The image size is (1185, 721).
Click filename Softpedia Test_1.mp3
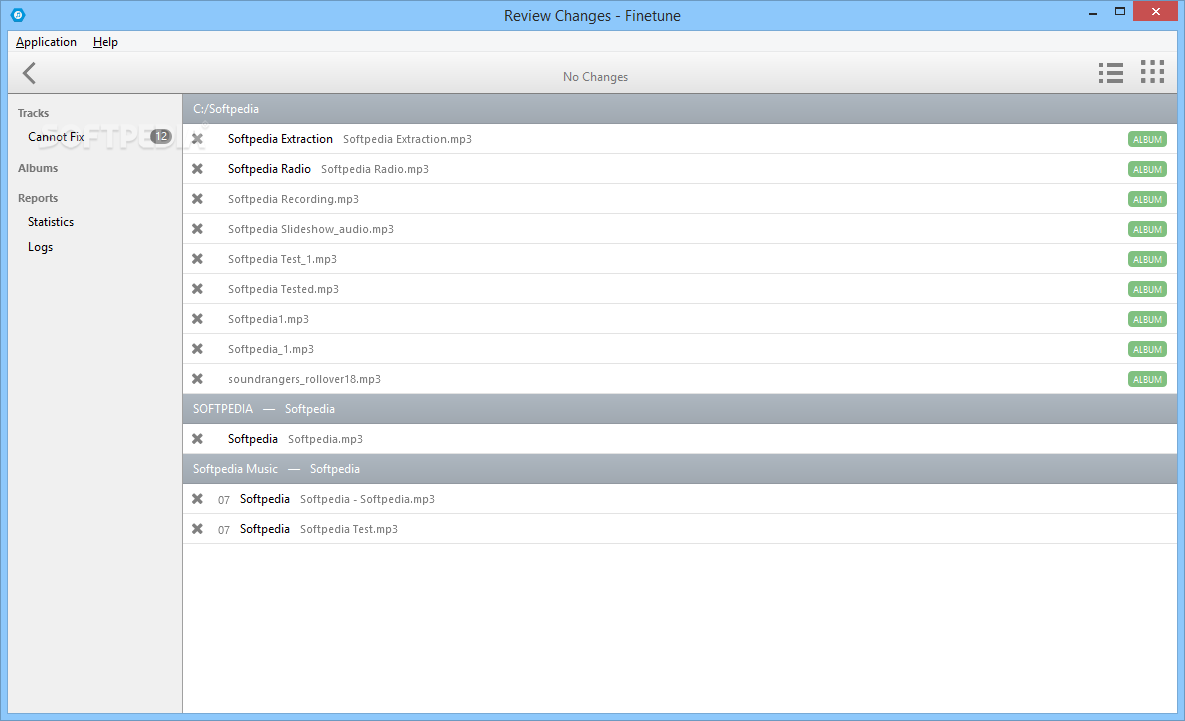coord(282,259)
